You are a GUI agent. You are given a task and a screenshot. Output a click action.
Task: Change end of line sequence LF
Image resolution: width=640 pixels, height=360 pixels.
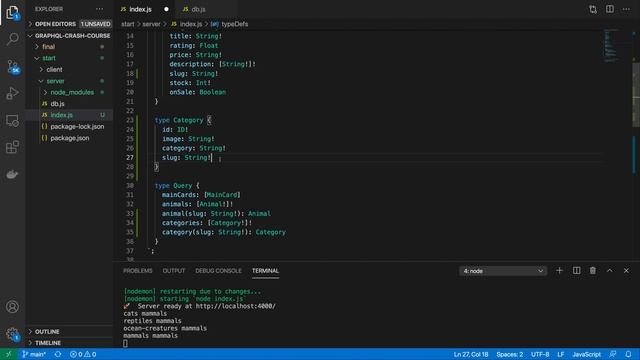pos(561,354)
